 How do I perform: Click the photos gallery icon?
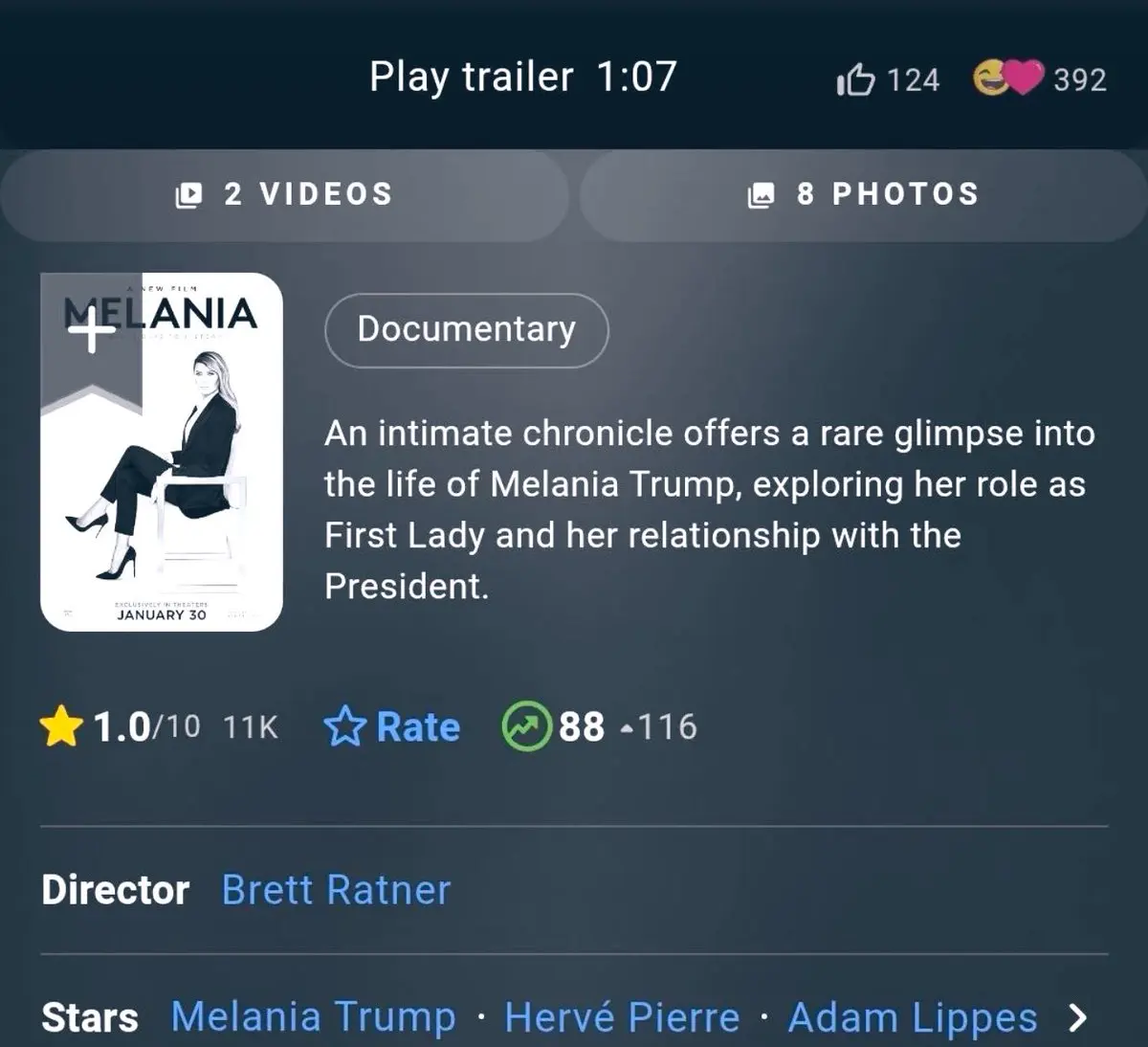coord(761,195)
